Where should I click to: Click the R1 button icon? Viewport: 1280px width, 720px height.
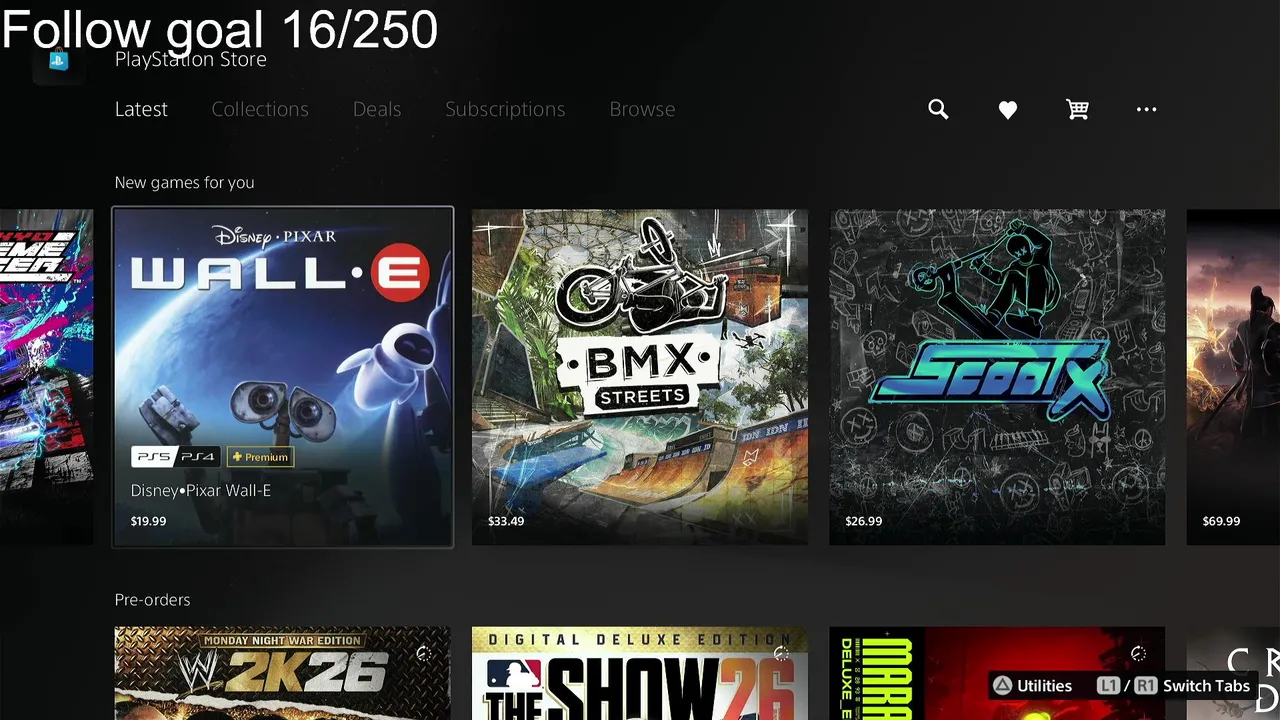point(1146,686)
